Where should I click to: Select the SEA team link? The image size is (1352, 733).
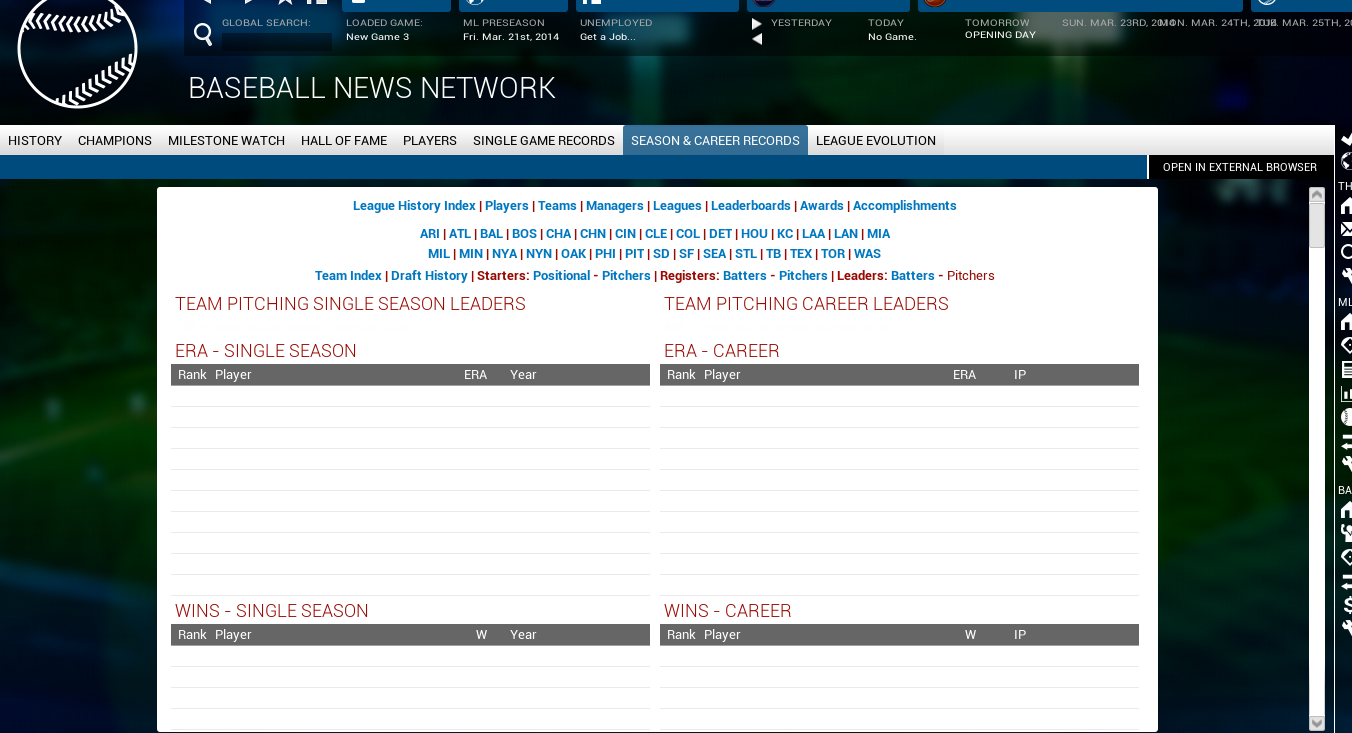click(715, 254)
